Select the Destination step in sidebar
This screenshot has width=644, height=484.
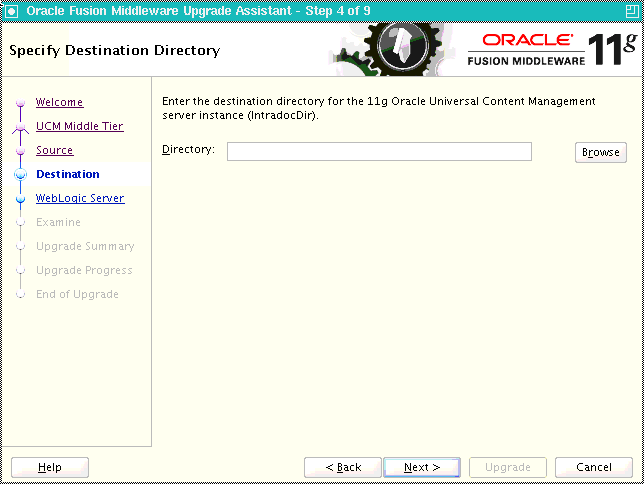point(68,174)
